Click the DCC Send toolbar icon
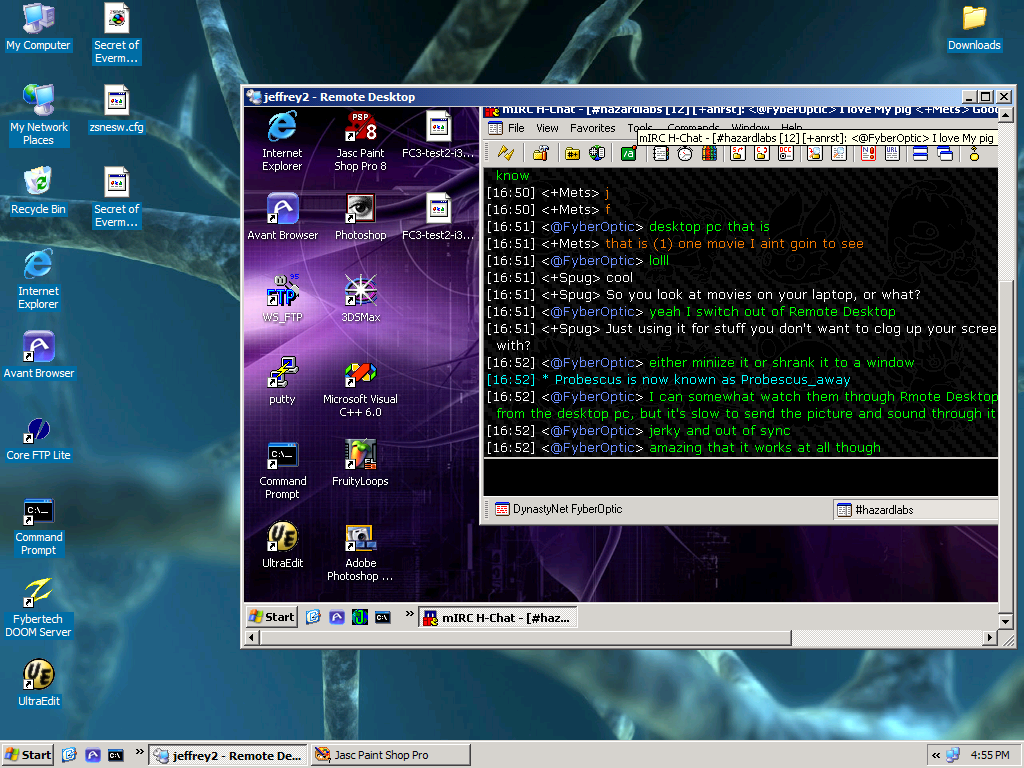 pos(738,153)
